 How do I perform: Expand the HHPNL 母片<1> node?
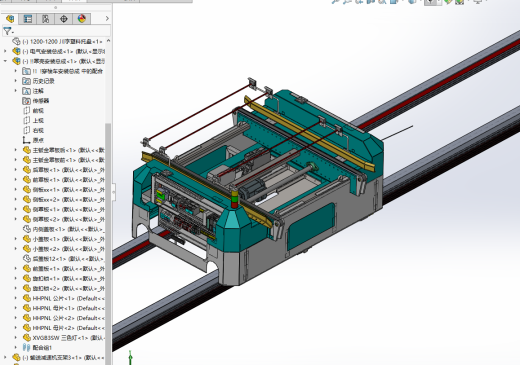coord(15,308)
